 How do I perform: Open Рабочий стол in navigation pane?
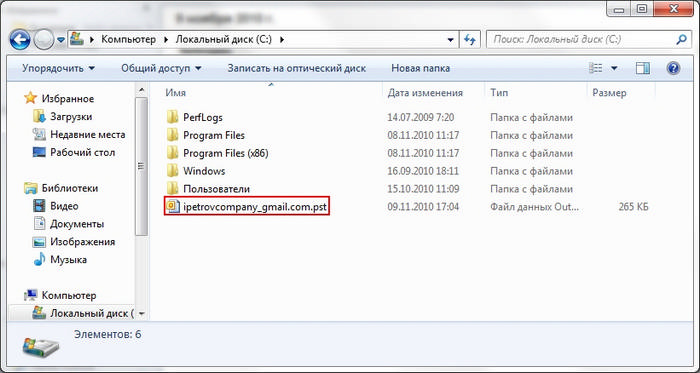coord(83,153)
